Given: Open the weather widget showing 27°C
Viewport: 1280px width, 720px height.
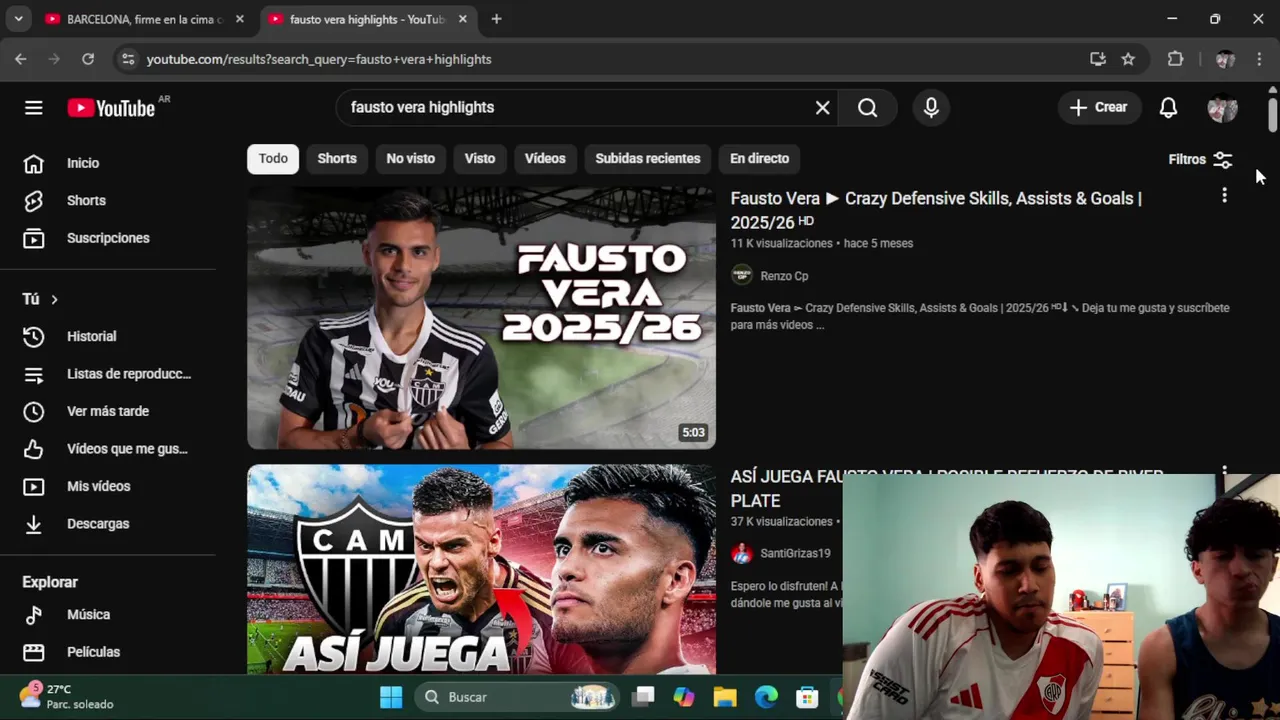Looking at the screenshot, I should coord(67,697).
